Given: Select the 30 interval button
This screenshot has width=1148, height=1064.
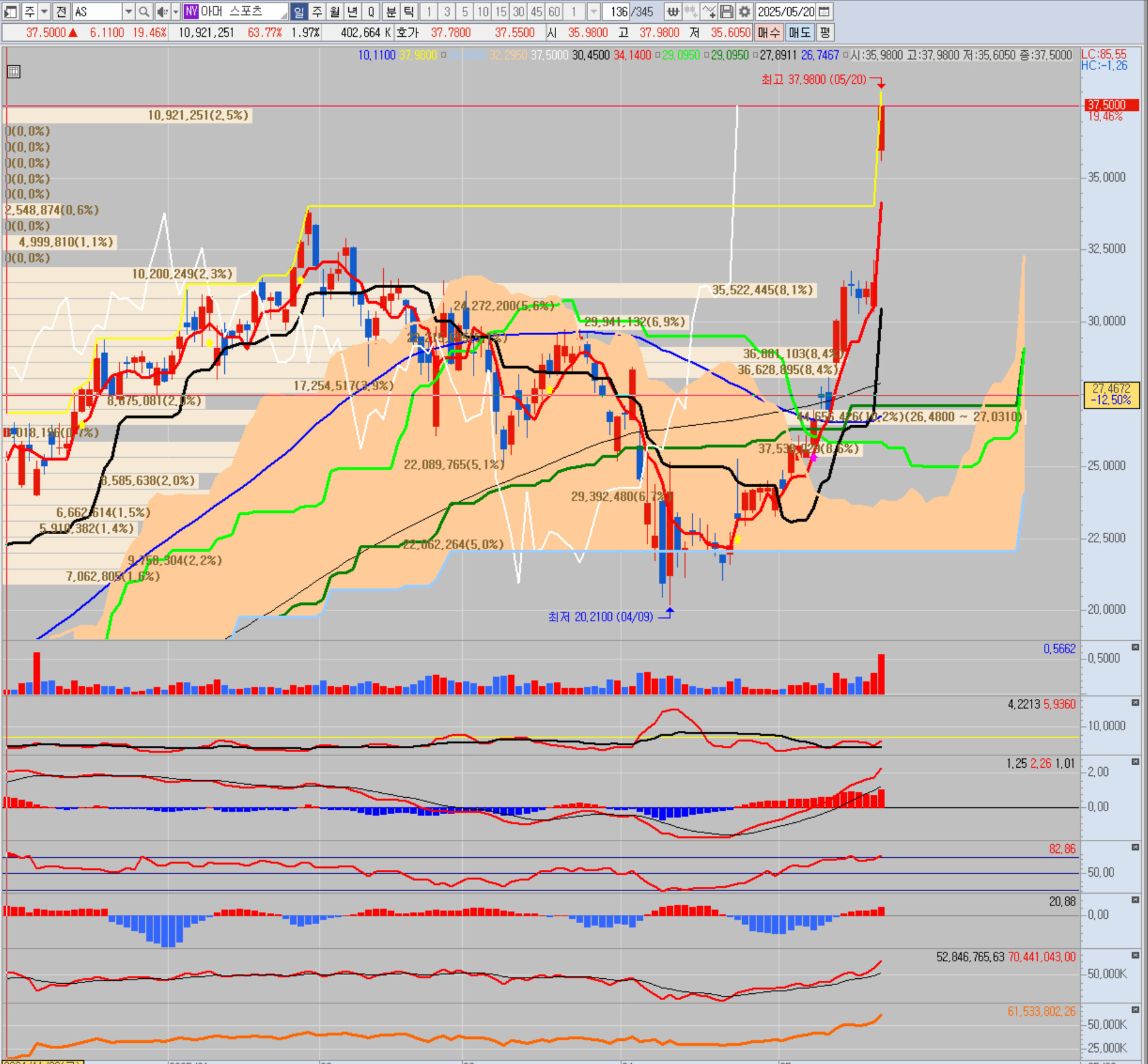Looking at the screenshot, I should click(x=519, y=11).
